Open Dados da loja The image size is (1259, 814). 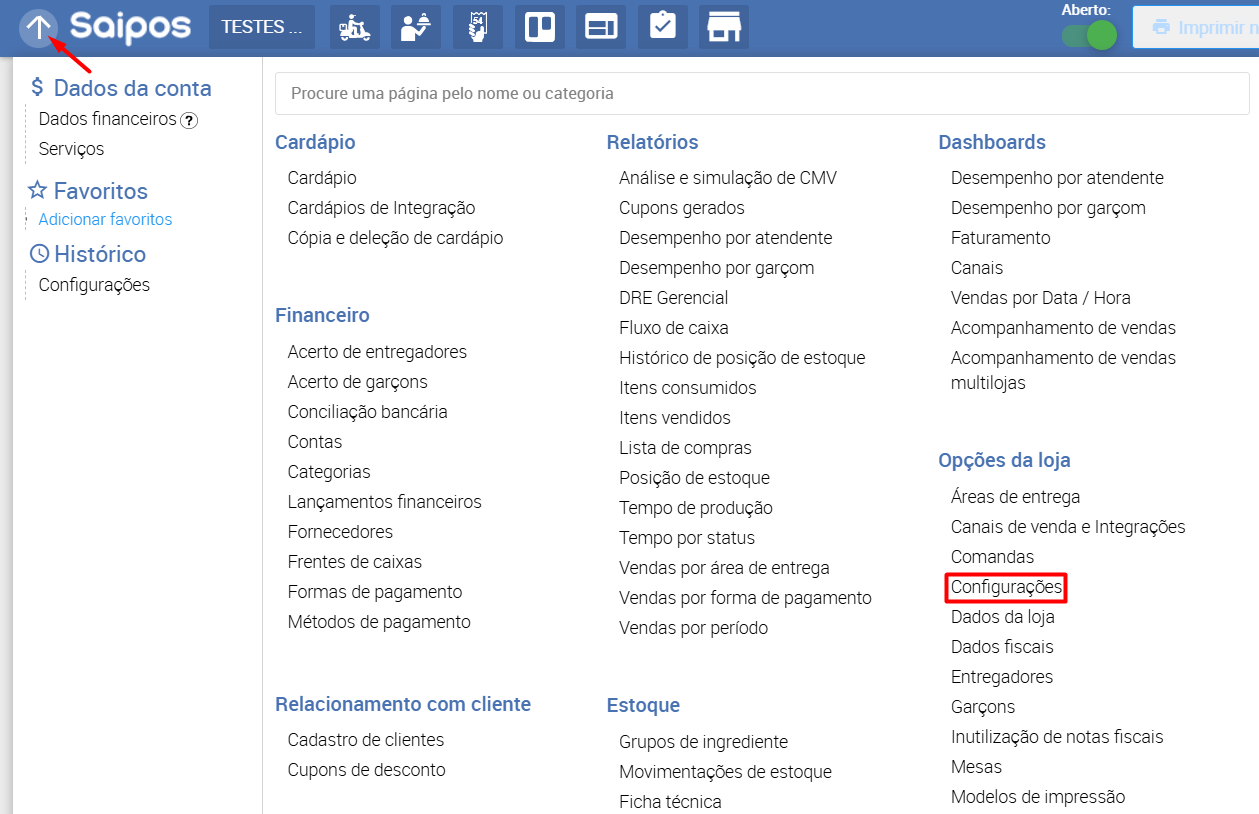coord(1002,617)
